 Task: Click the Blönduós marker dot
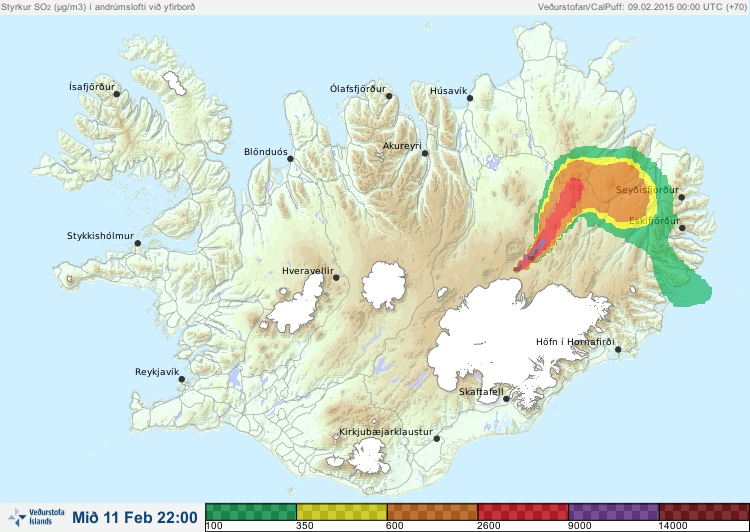click(x=290, y=159)
